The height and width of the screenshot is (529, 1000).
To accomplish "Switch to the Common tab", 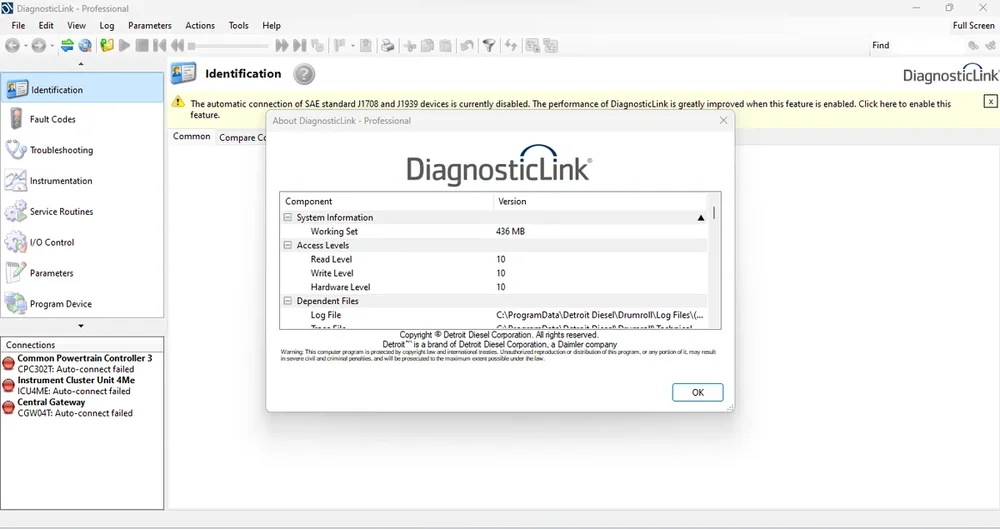I will (x=191, y=137).
